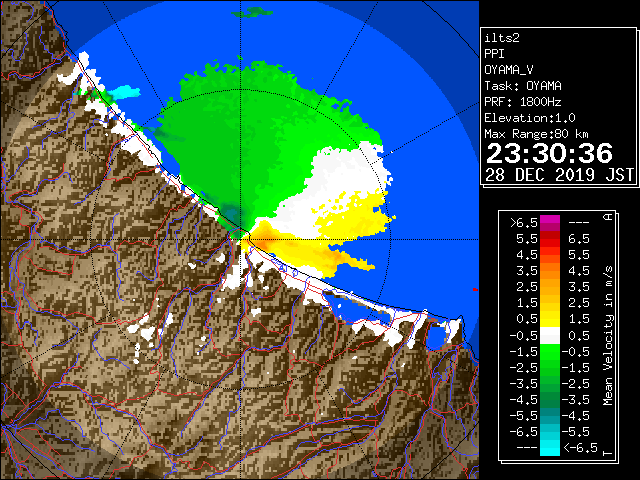Click the letter A at legend top

pyautogui.click(x=608, y=217)
